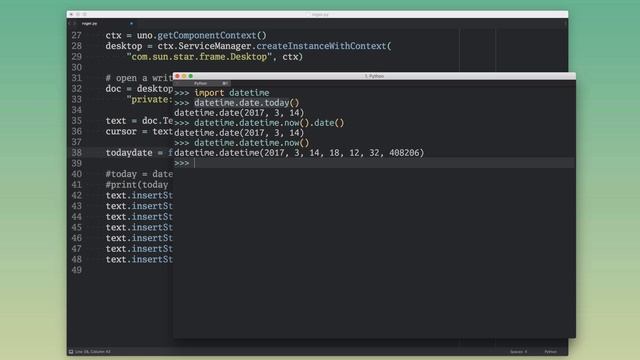
Task: Click "createInstanceWithContext" in line 28
Action: click(x=321, y=46)
